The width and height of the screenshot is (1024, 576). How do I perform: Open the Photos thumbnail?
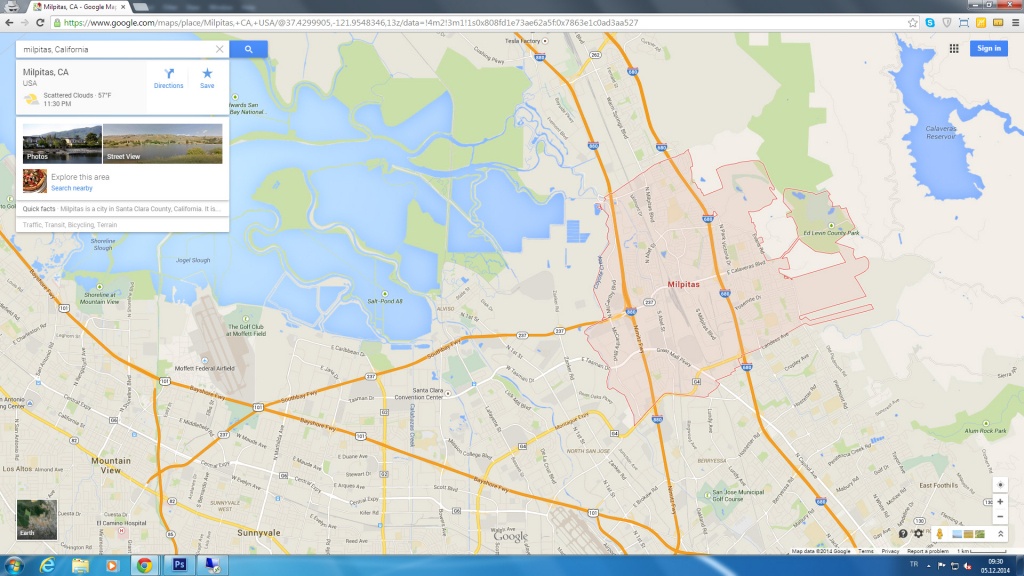62,144
